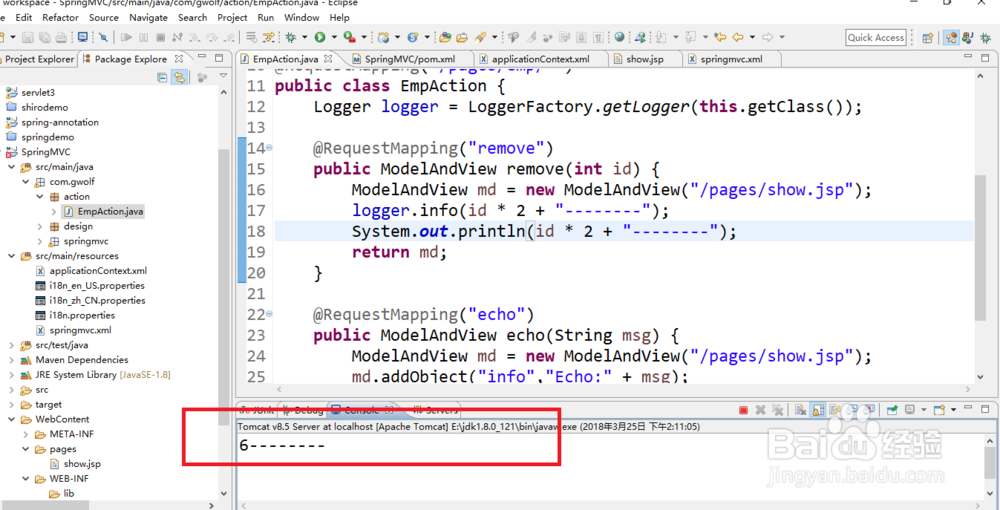Switch to the springmvc.xml editor tab
Image resolution: width=1000 pixels, height=510 pixels.
[731, 59]
